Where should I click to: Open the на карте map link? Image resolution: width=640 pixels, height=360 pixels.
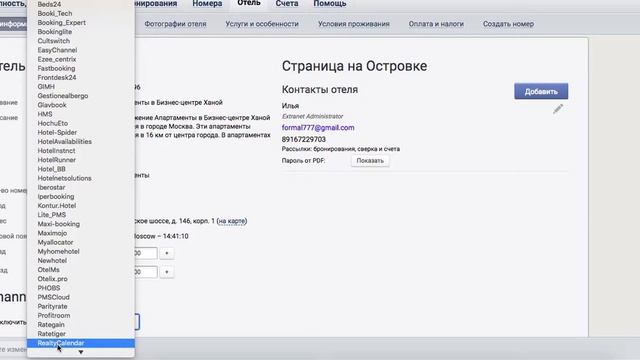coord(231,221)
